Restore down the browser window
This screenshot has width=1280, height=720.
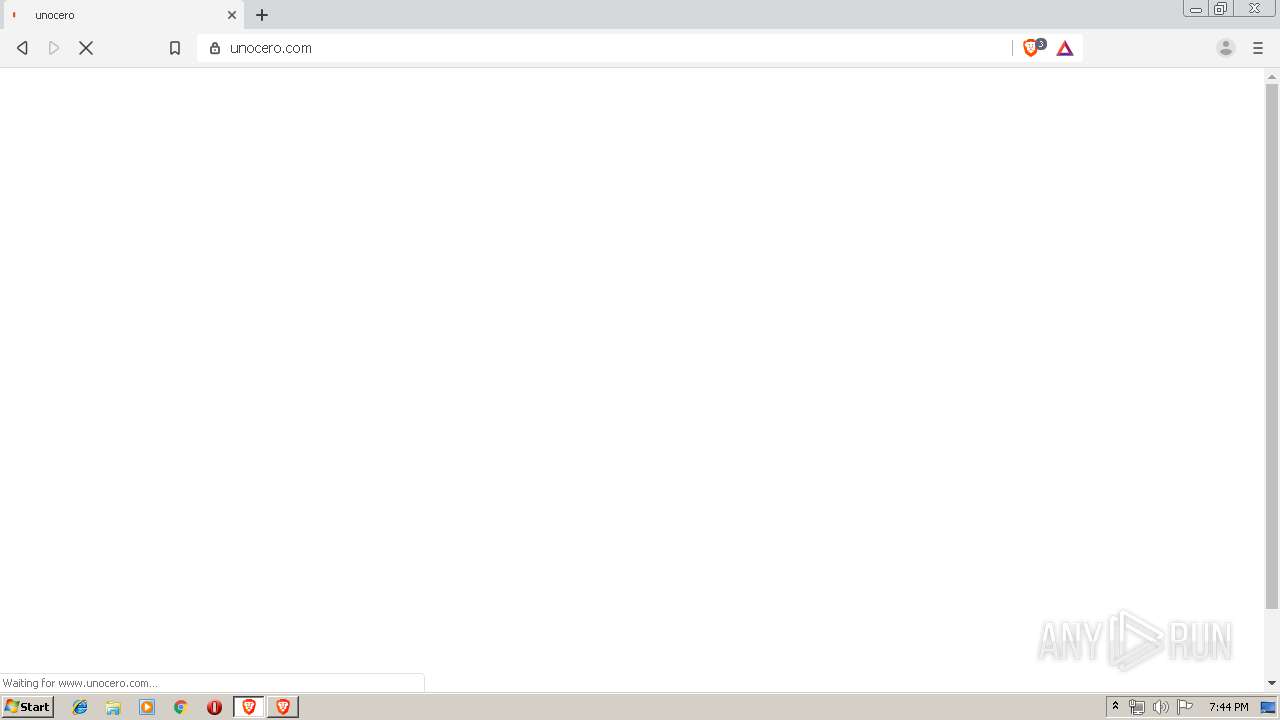[1221, 8]
